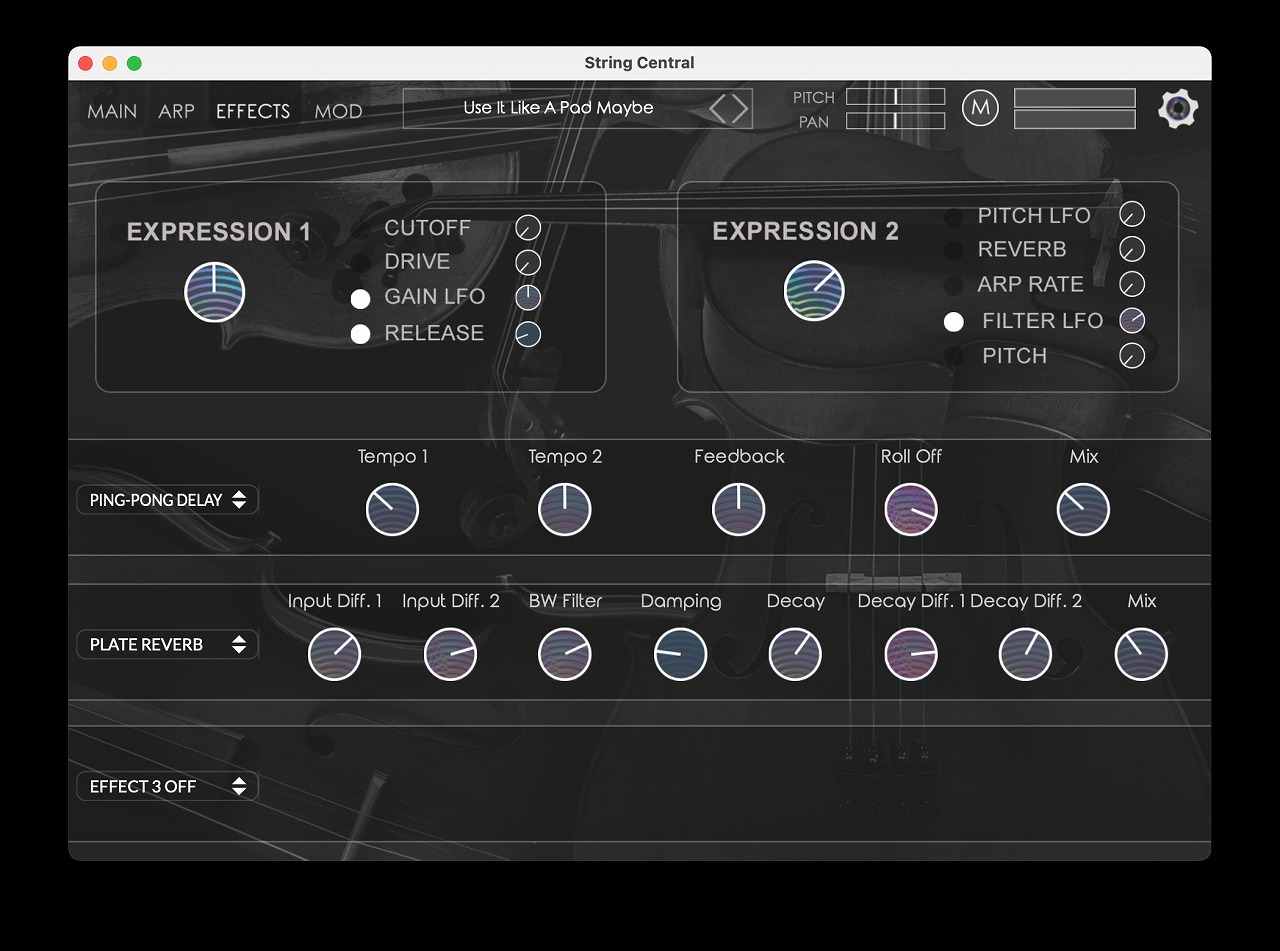The width and height of the screenshot is (1280, 951).
Task: Click the Expression 2 main knob
Action: [814, 291]
